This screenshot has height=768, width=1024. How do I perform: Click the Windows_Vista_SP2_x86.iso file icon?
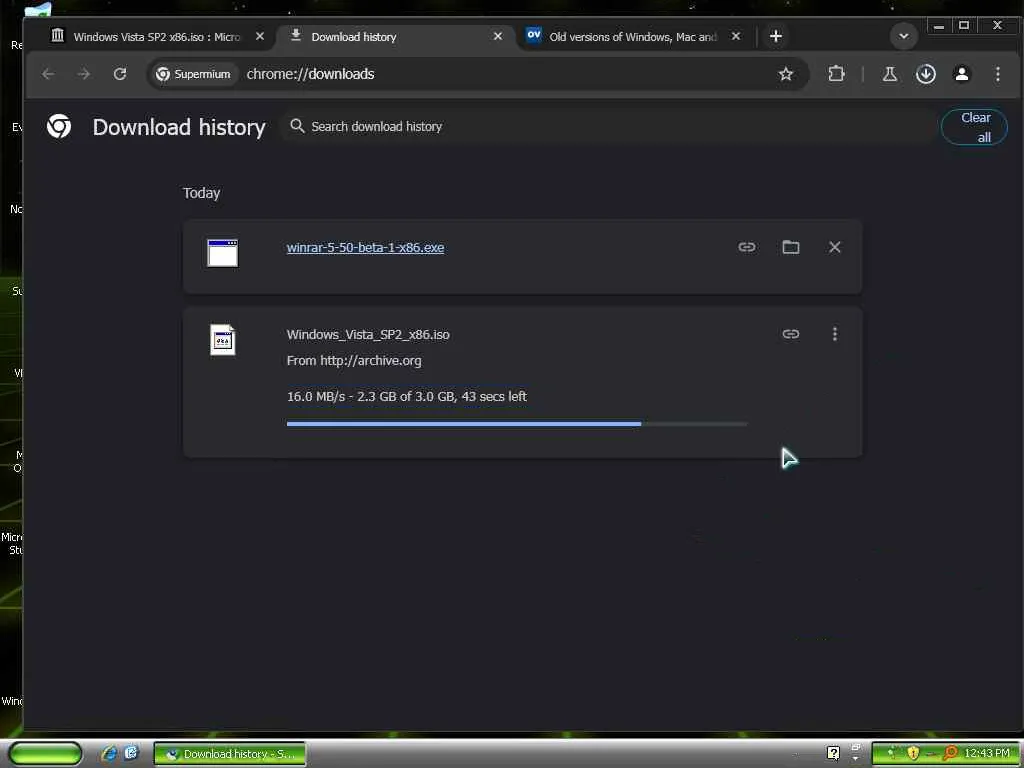tap(223, 340)
